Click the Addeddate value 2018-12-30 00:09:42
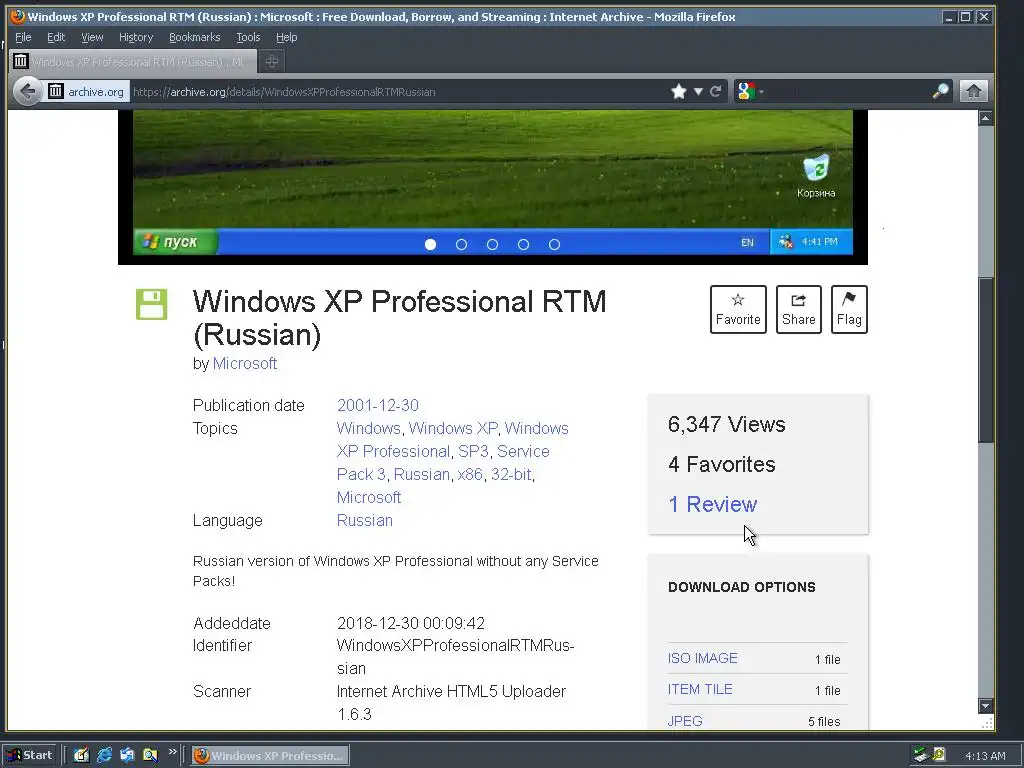 [411, 624]
